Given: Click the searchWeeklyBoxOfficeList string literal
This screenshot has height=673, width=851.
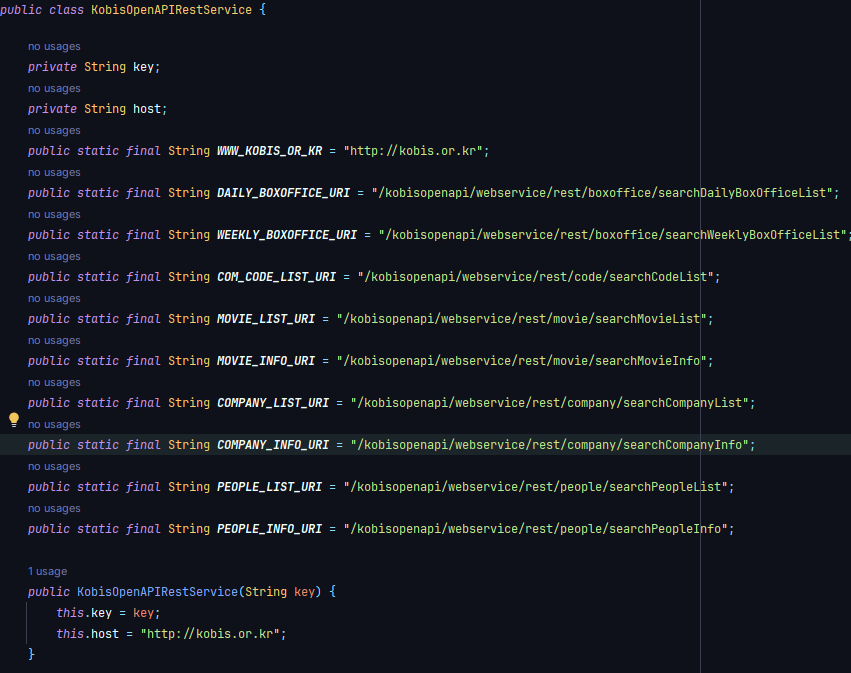Looking at the screenshot, I should tap(613, 235).
